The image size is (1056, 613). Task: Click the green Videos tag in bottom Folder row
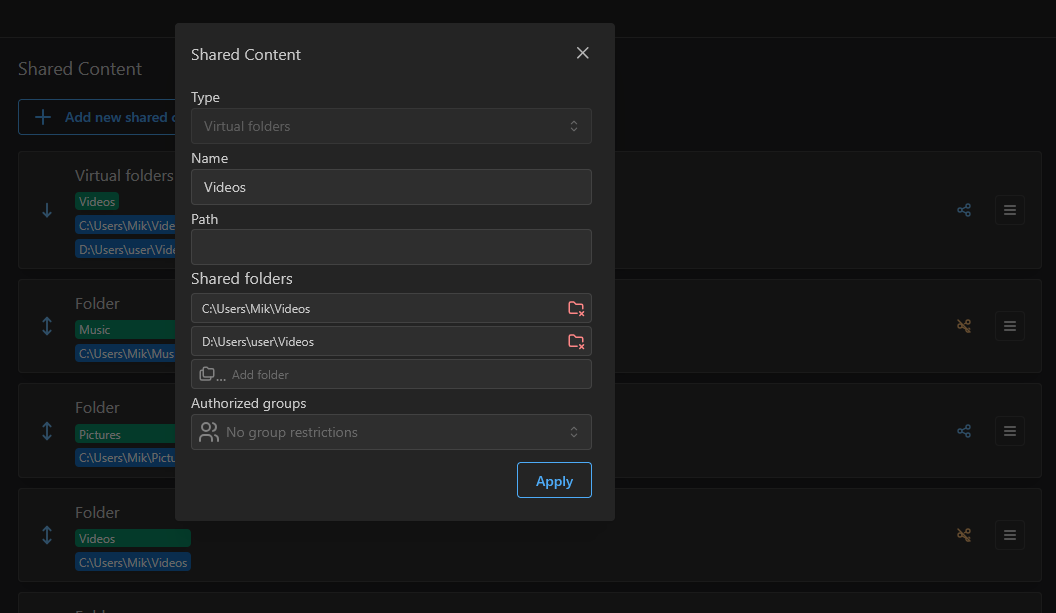pos(133,538)
